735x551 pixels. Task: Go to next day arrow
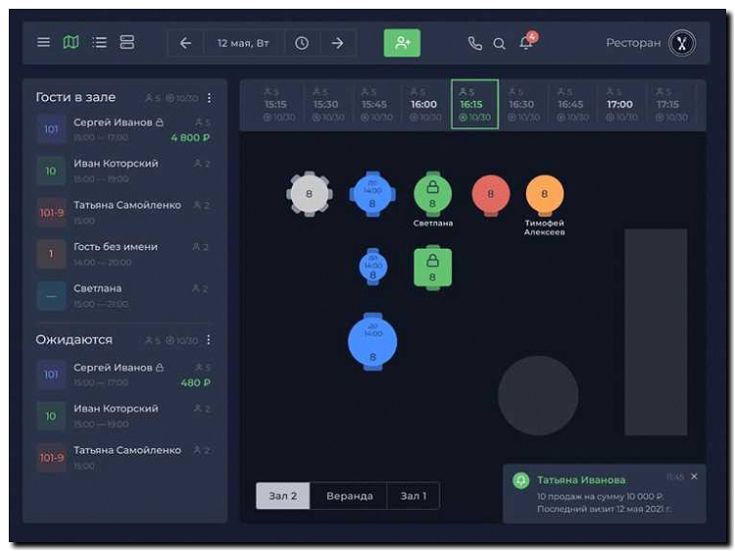pyautogui.click(x=338, y=43)
